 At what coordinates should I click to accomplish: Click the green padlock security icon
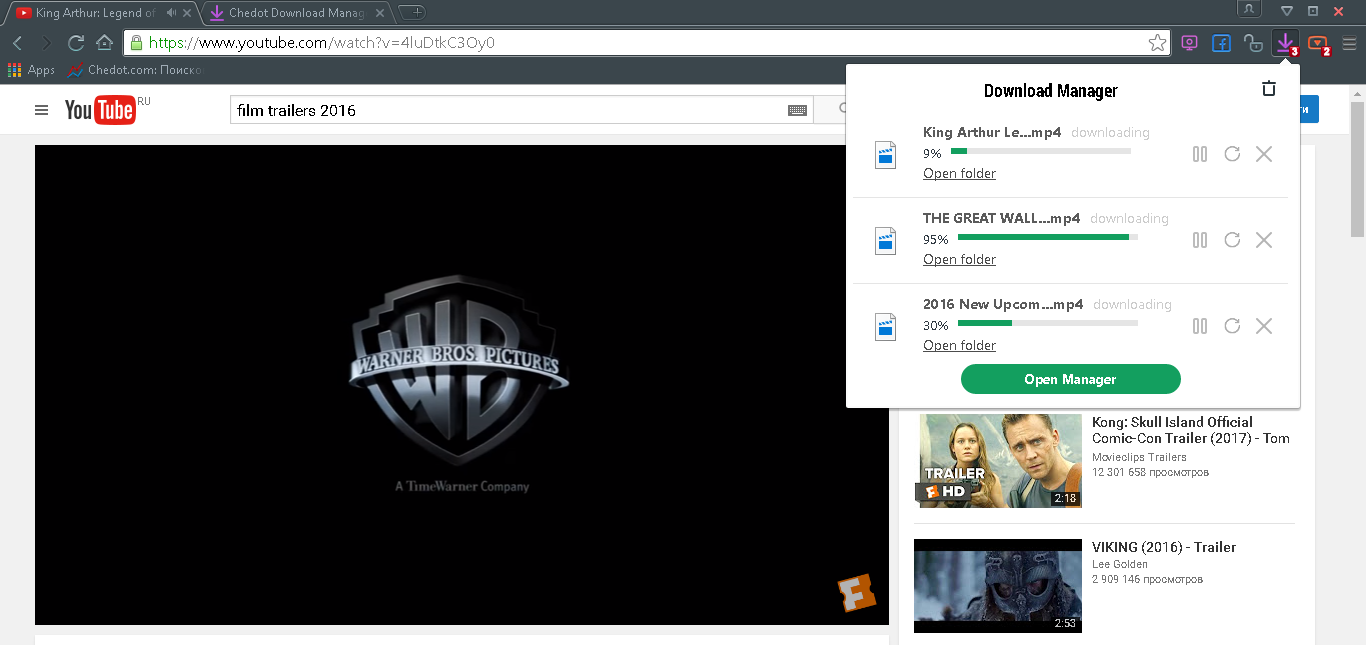tap(136, 43)
